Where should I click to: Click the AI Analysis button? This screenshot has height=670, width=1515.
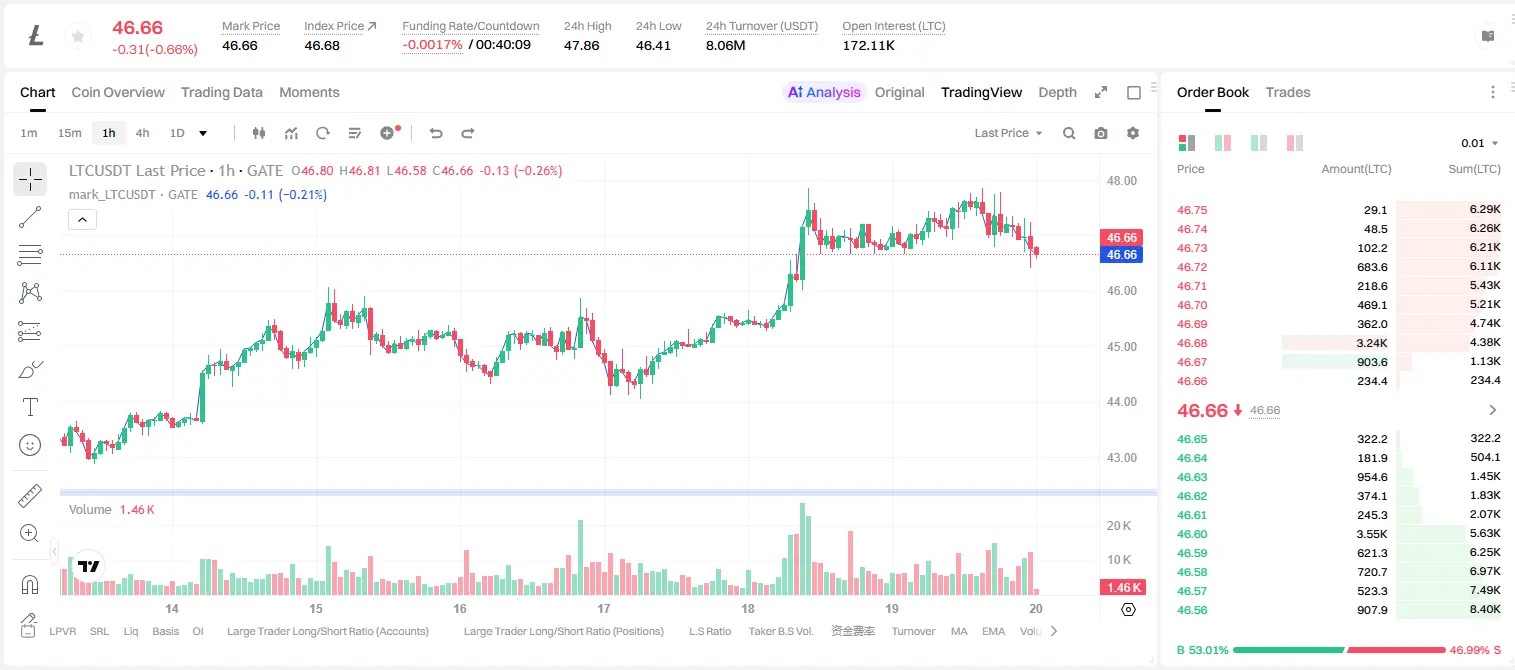pos(824,92)
